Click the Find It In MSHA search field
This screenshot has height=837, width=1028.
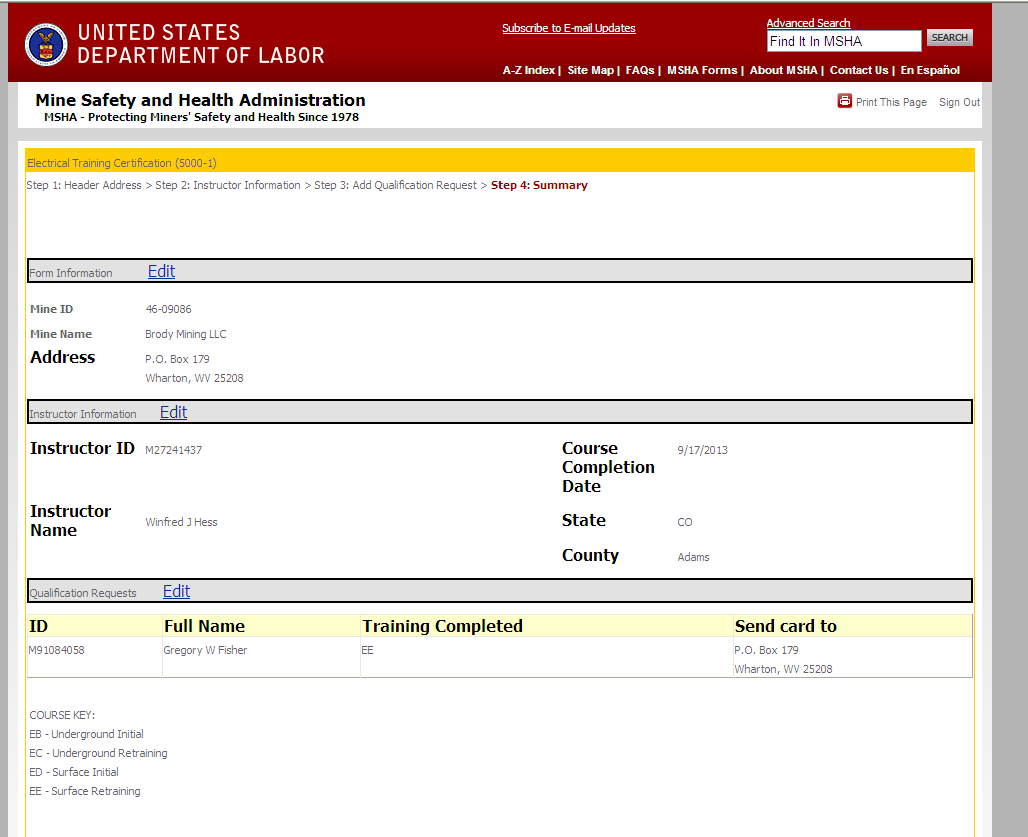coord(844,41)
